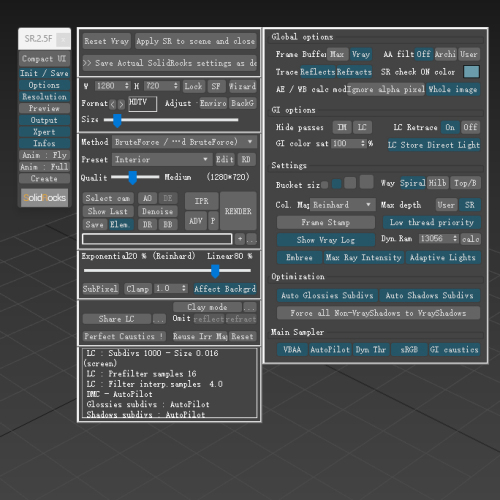The image size is (500, 500).
Task: Adjust the Width 1280 spinner arrows
Action: click(x=127, y=86)
